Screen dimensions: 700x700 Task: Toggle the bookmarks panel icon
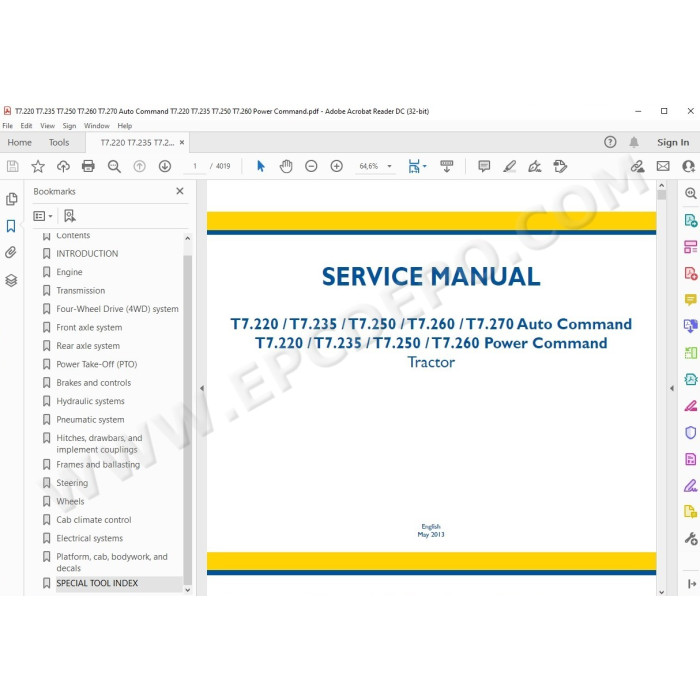[x=11, y=226]
